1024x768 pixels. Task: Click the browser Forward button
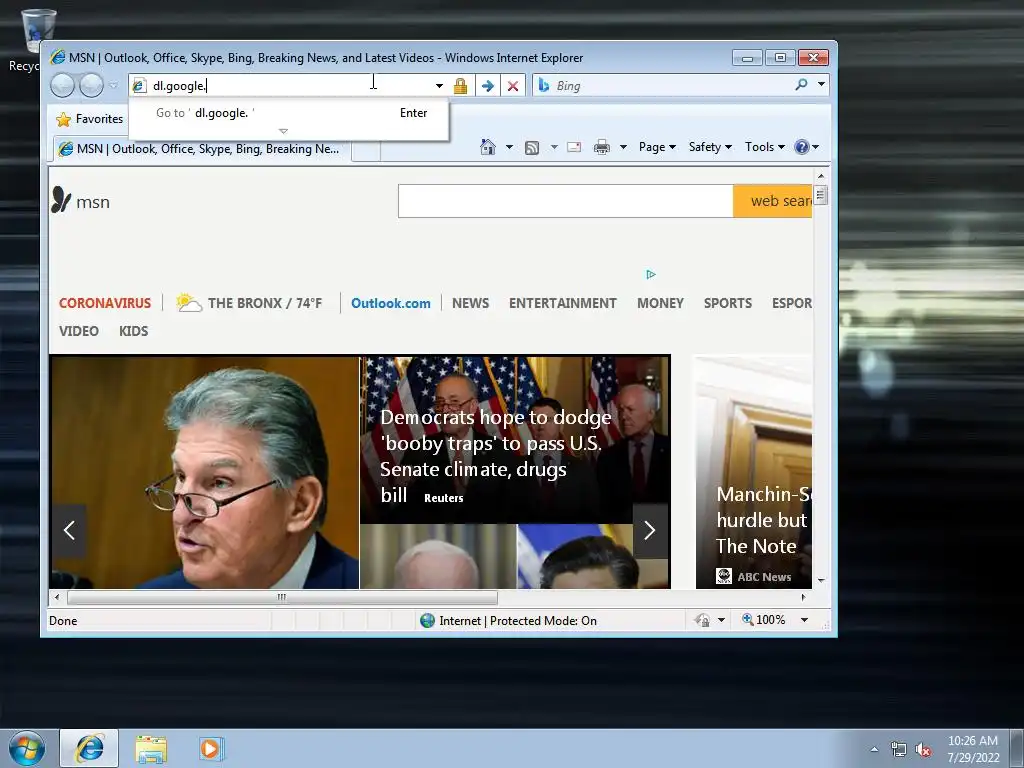pyautogui.click(x=91, y=86)
